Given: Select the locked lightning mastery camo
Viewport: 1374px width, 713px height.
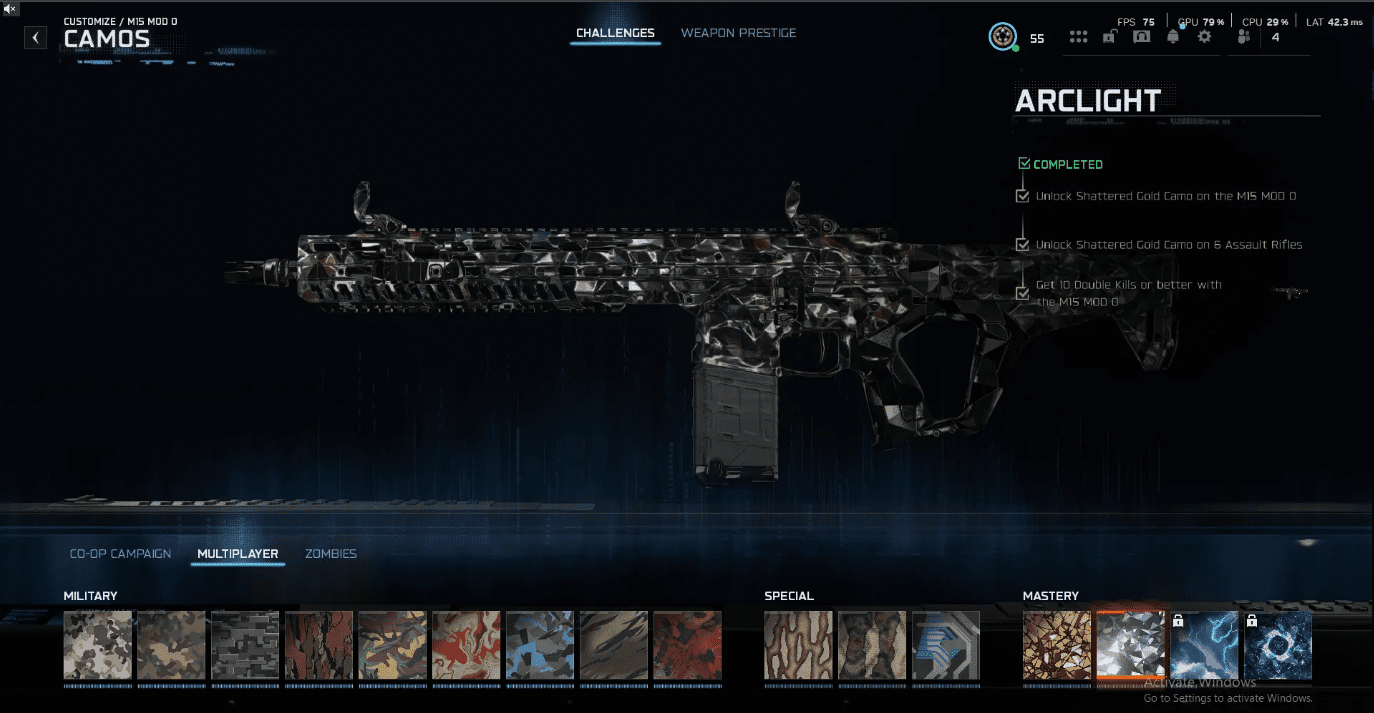Looking at the screenshot, I should coord(1204,646).
